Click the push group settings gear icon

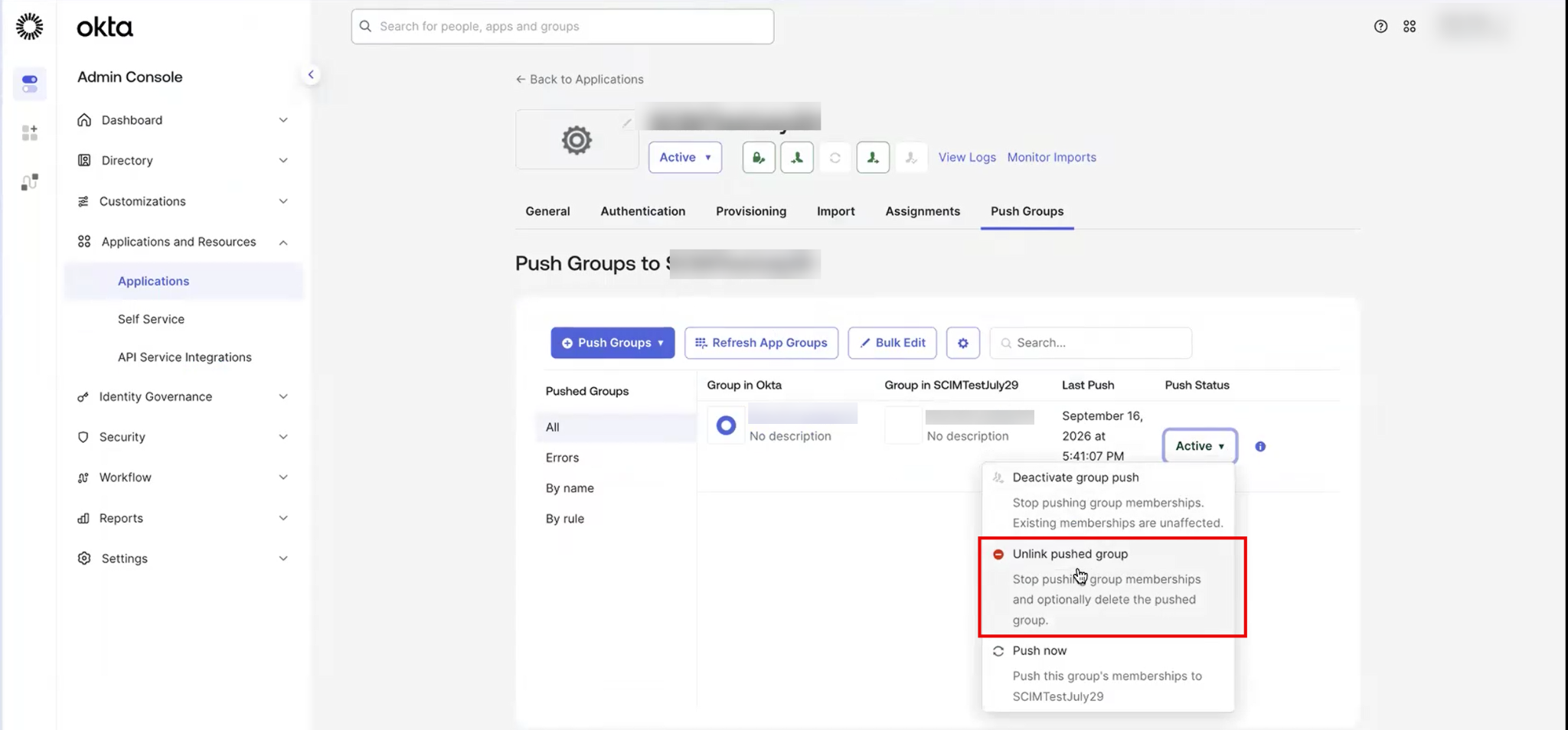(963, 343)
